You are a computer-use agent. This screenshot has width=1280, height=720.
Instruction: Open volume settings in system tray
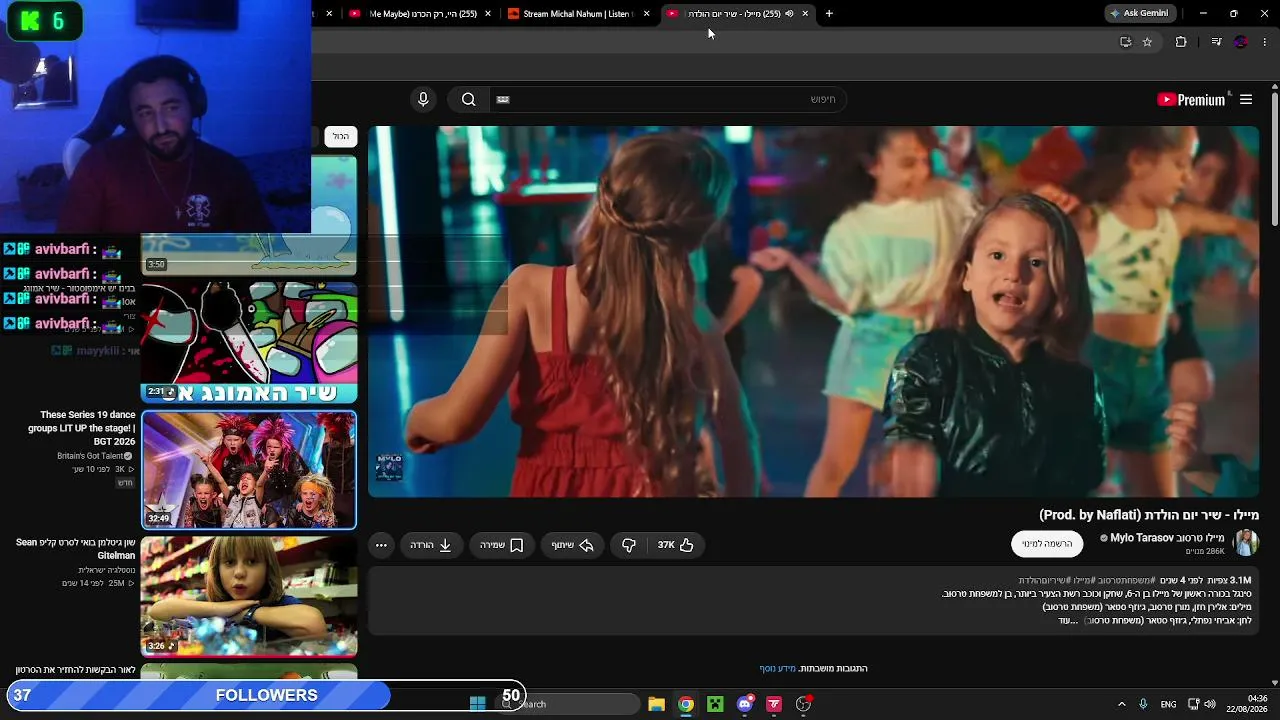(x=1210, y=704)
